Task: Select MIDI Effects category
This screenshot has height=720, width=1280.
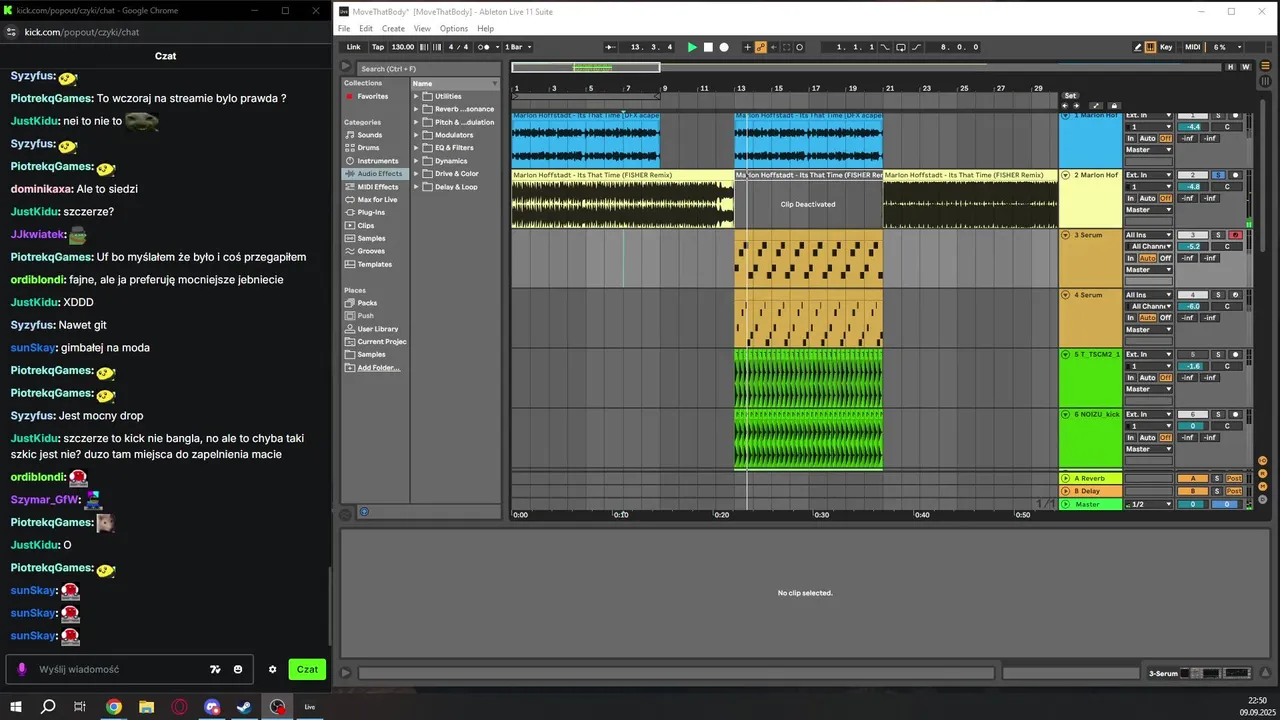Action: coord(378,187)
